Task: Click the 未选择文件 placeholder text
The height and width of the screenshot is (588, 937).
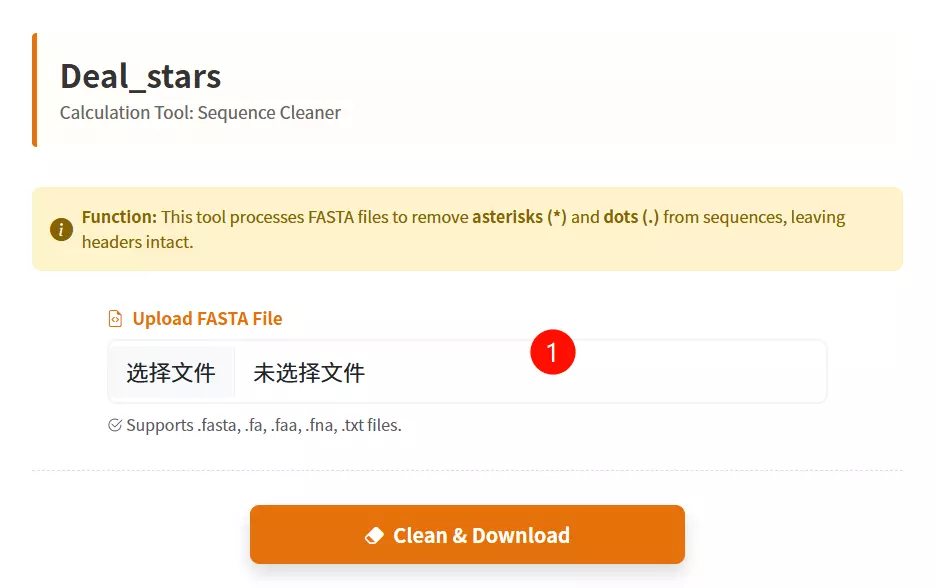Action: click(310, 371)
